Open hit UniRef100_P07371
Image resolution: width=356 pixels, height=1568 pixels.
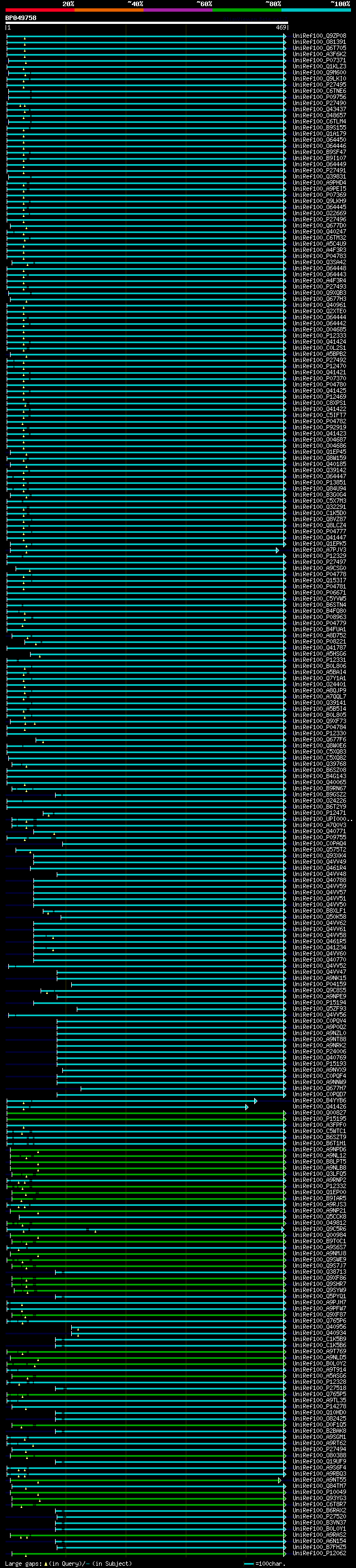pos(319,60)
